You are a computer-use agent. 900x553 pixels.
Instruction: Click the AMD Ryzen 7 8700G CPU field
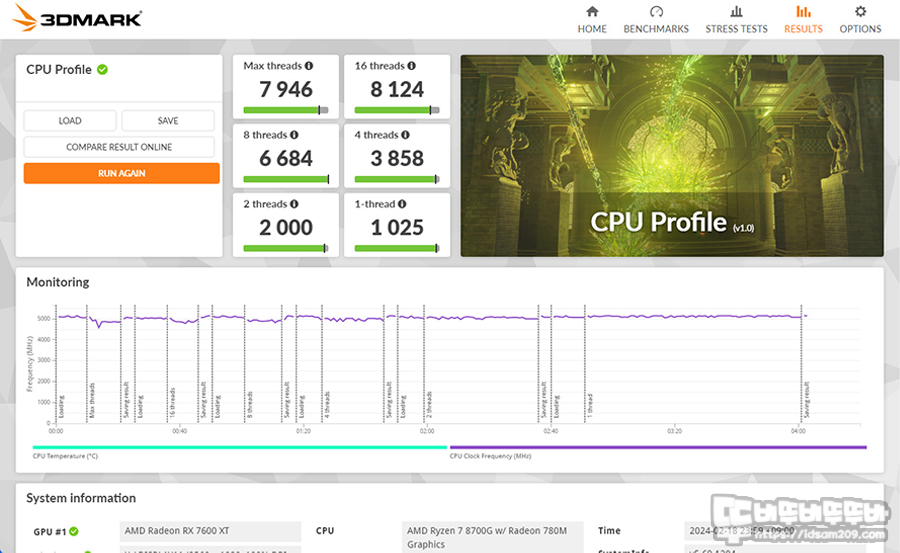pos(492,537)
